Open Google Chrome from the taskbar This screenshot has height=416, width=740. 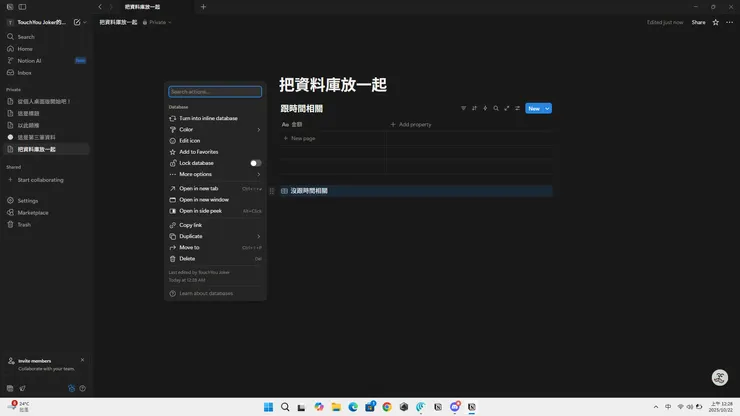(387, 407)
